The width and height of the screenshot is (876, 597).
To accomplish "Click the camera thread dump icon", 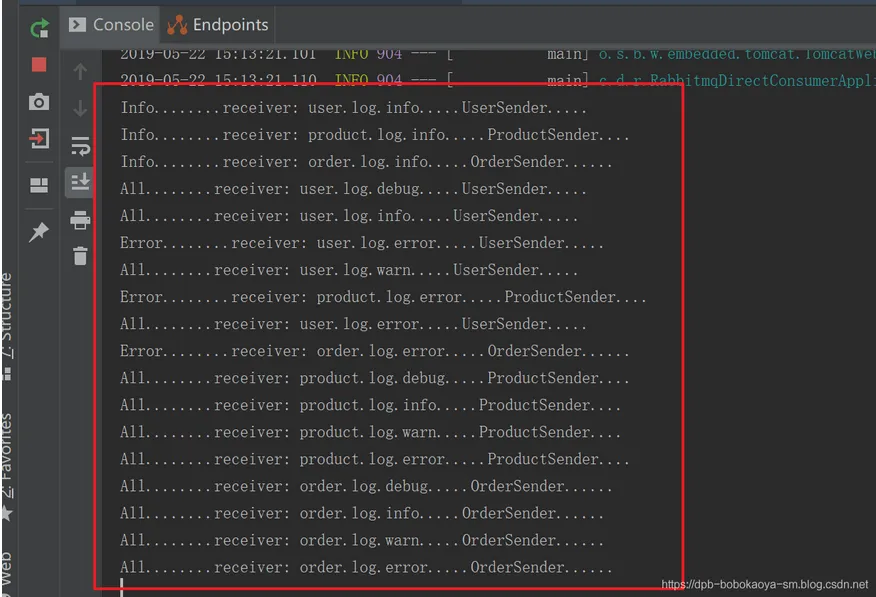I will click(39, 102).
